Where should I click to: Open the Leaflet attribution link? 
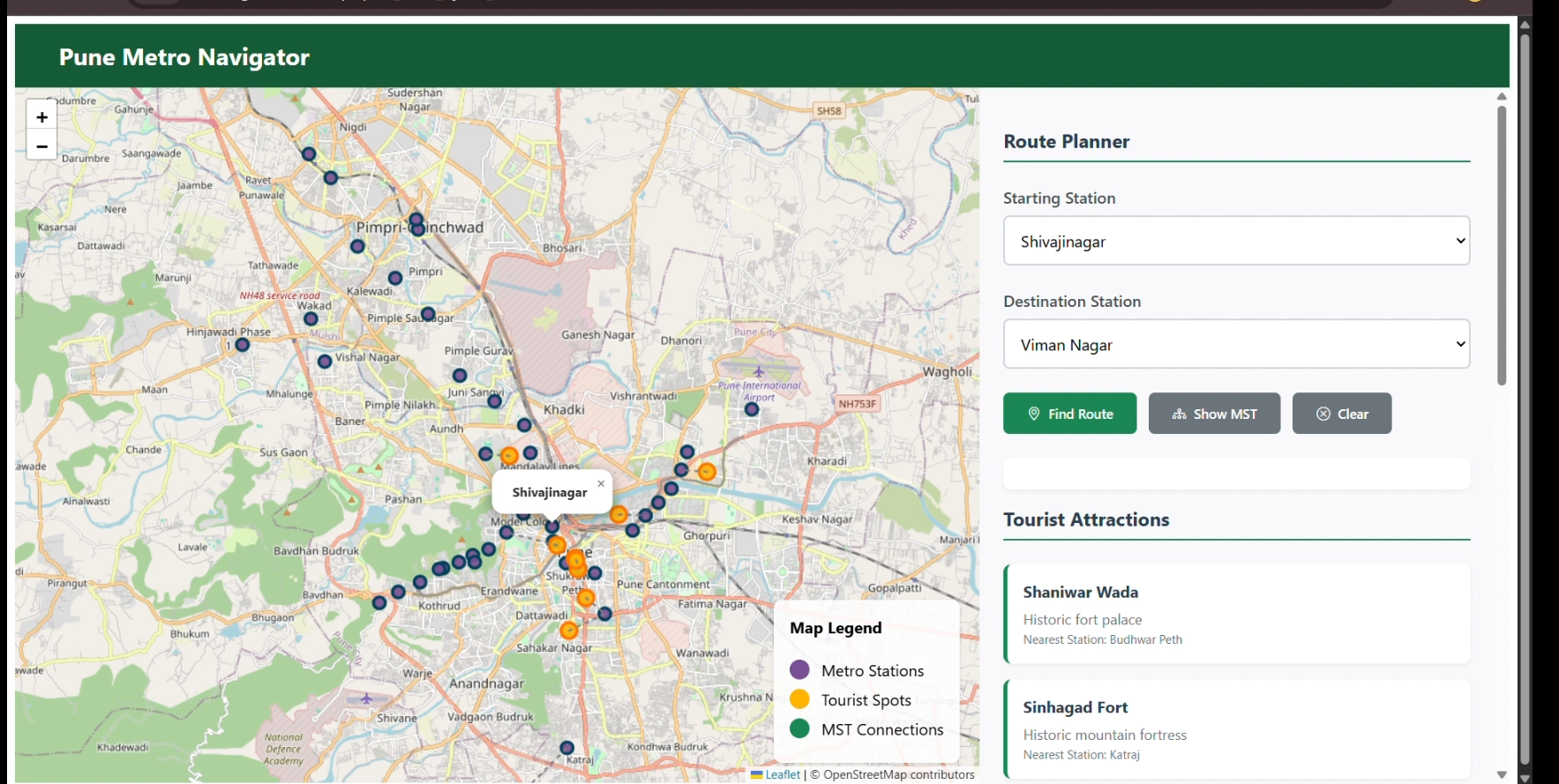776,775
